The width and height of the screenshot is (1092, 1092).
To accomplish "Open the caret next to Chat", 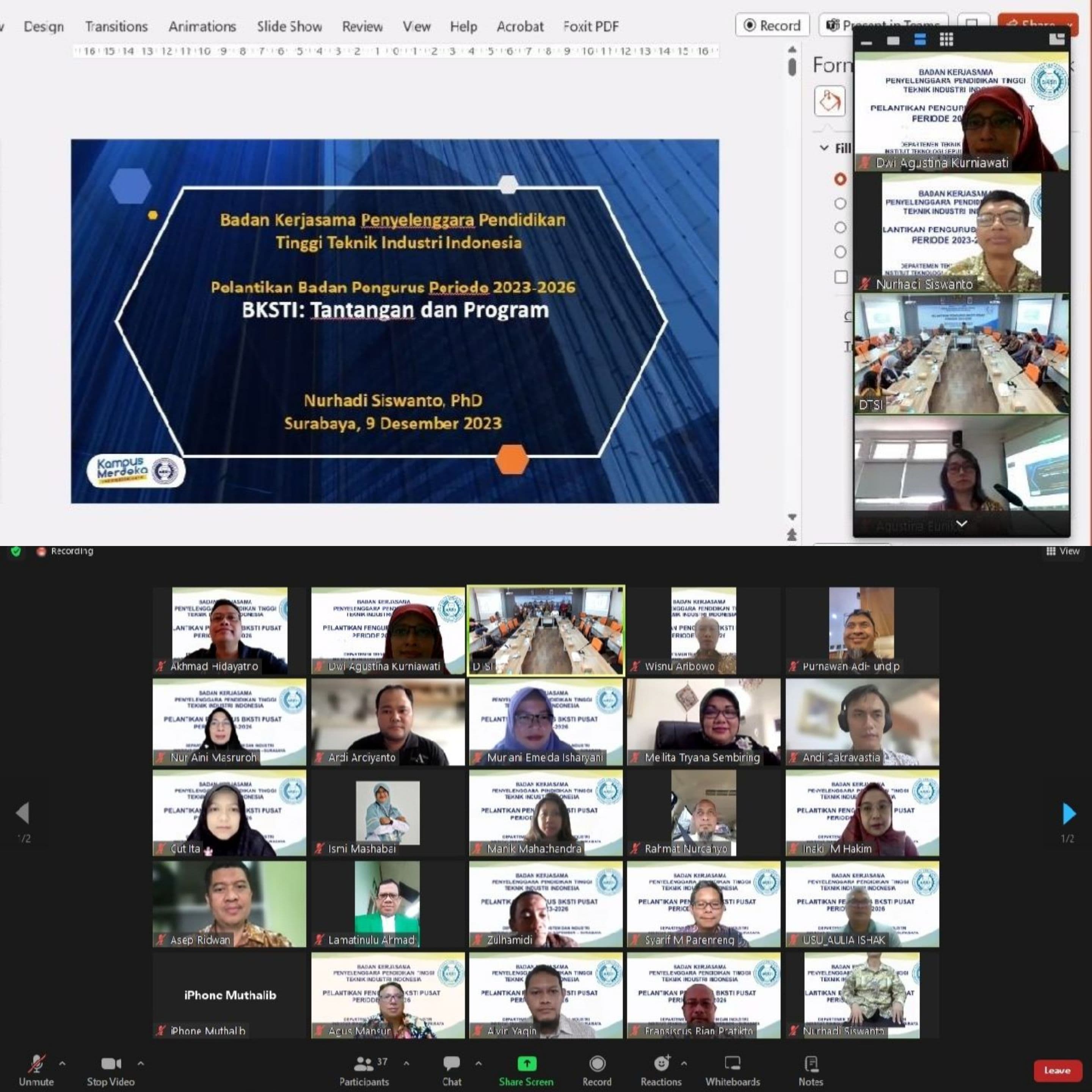I will (479, 1064).
